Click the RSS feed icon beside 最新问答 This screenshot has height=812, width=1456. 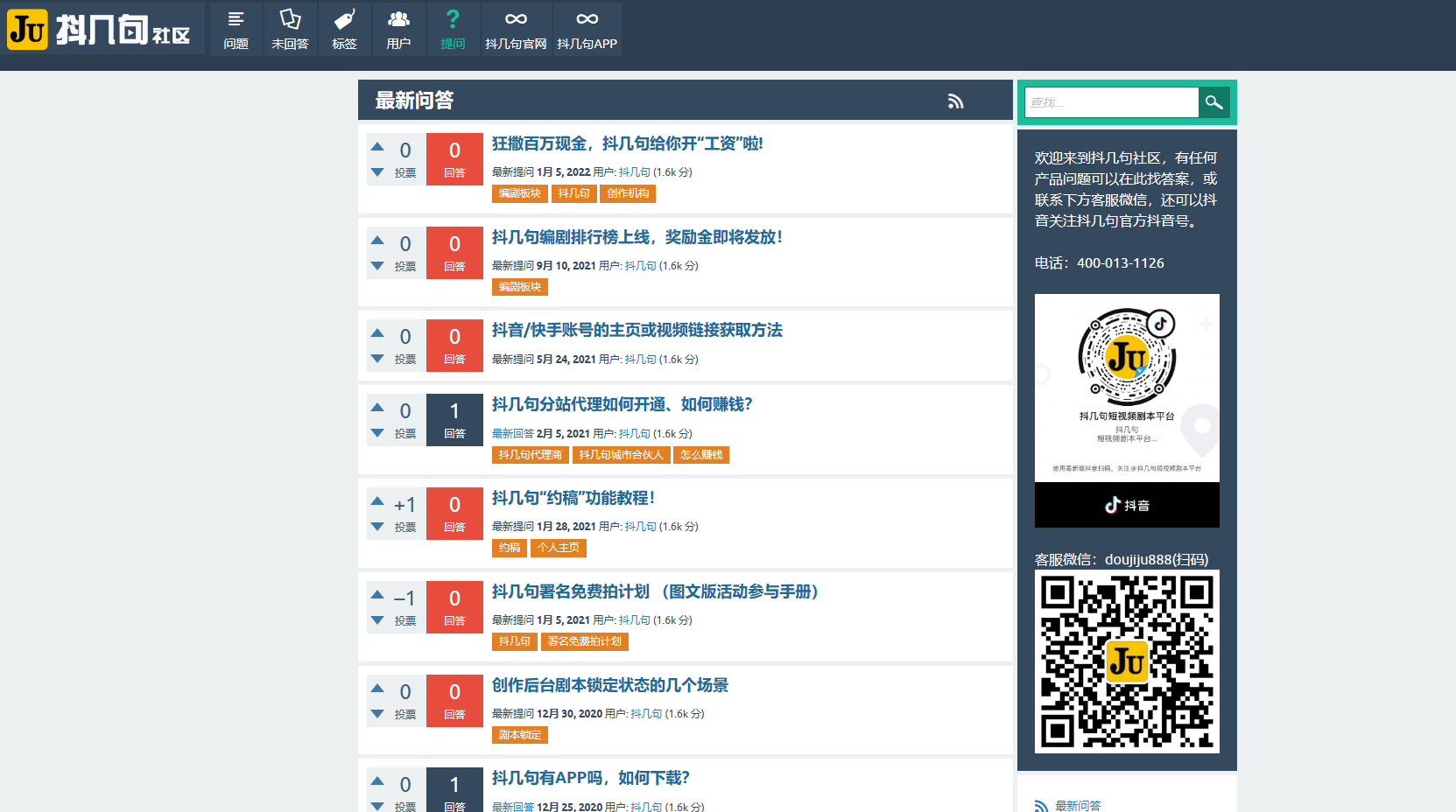coord(956,101)
